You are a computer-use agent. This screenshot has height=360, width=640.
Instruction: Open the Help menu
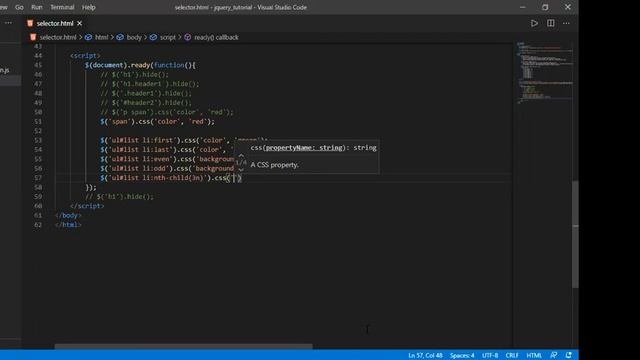tap(89, 7)
